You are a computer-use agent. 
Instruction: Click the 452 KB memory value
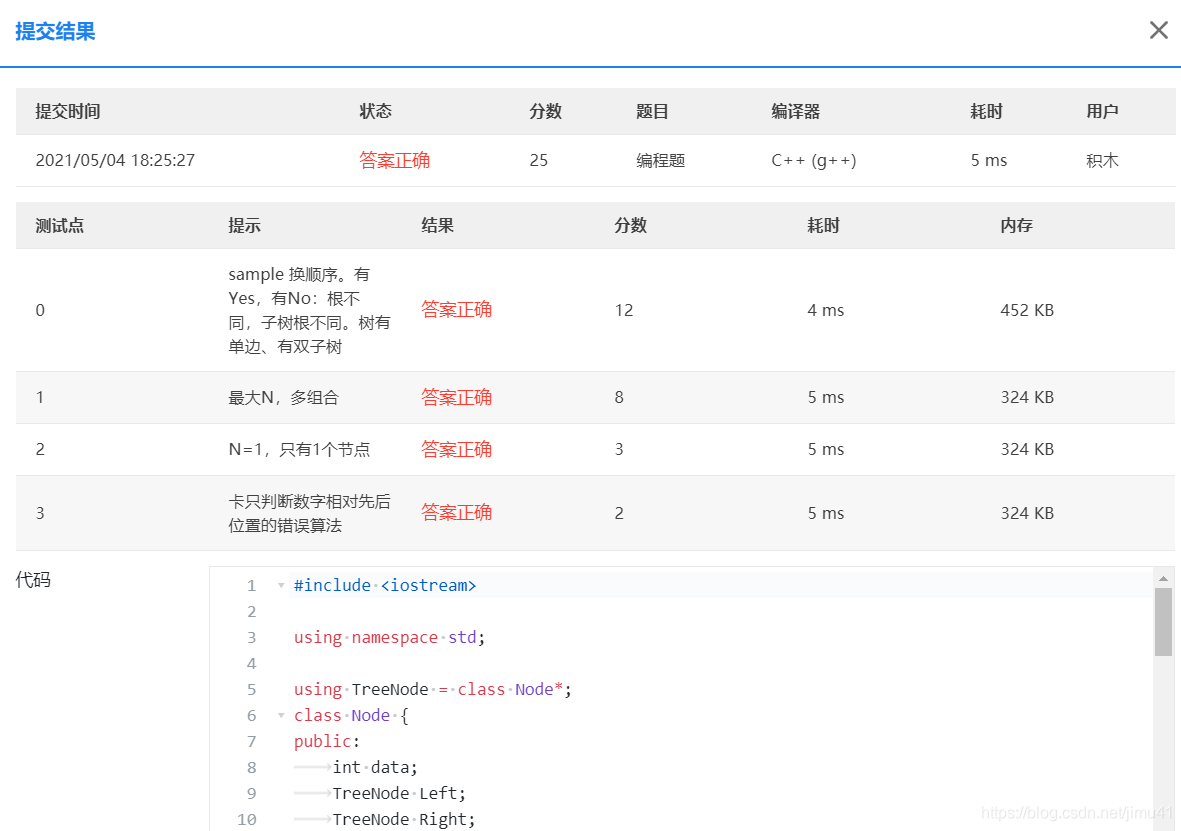click(x=1027, y=310)
